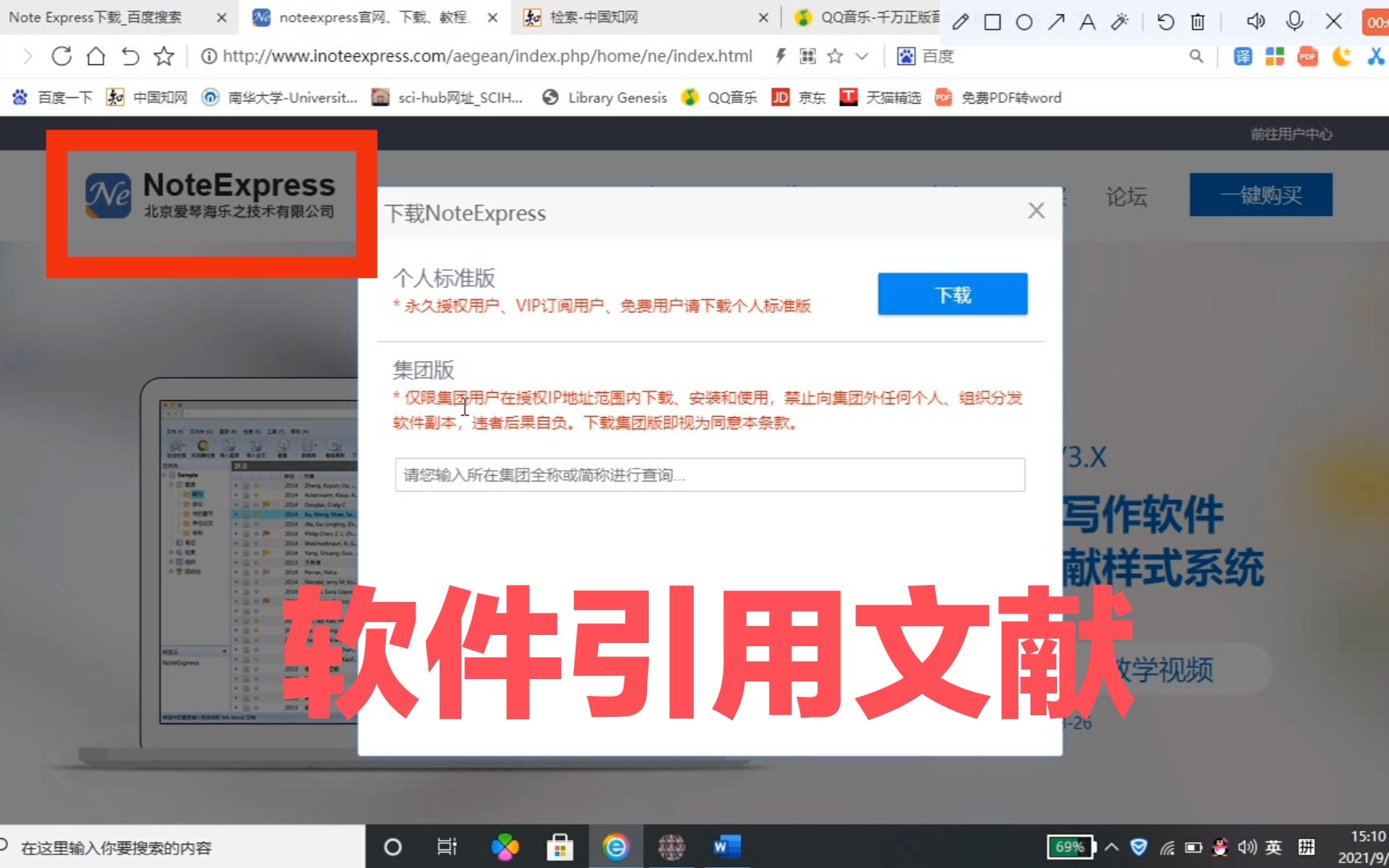Open 免费PDF转word bookmark
1389x868 pixels.
coord(998,97)
